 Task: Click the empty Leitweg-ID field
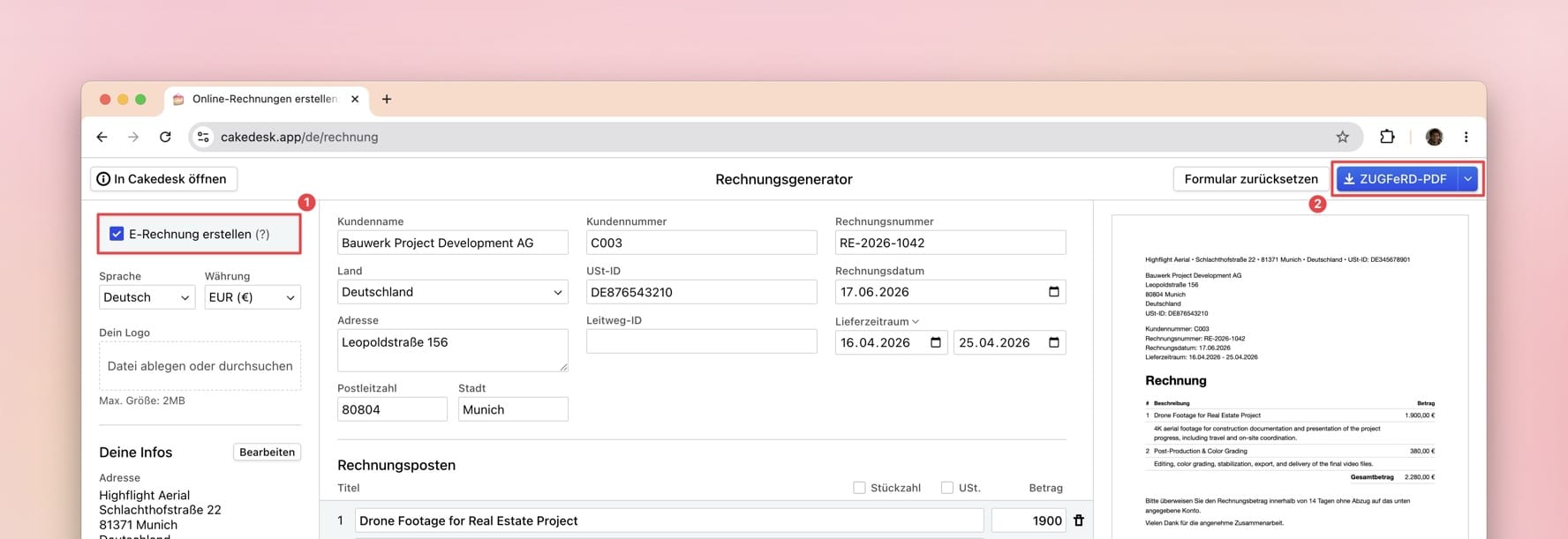pyautogui.click(x=701, y=341)
